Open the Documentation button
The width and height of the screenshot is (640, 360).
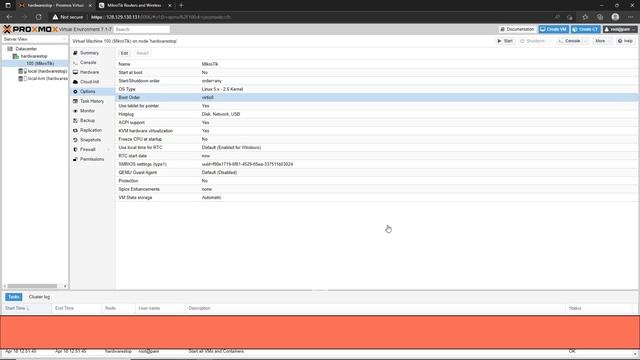(517, 29)
